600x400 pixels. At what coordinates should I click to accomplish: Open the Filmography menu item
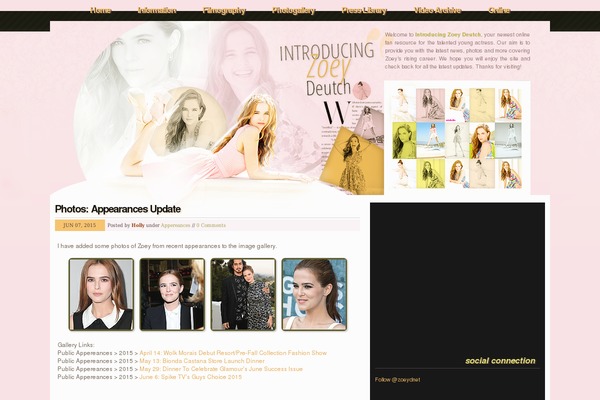tap(224, 10)
